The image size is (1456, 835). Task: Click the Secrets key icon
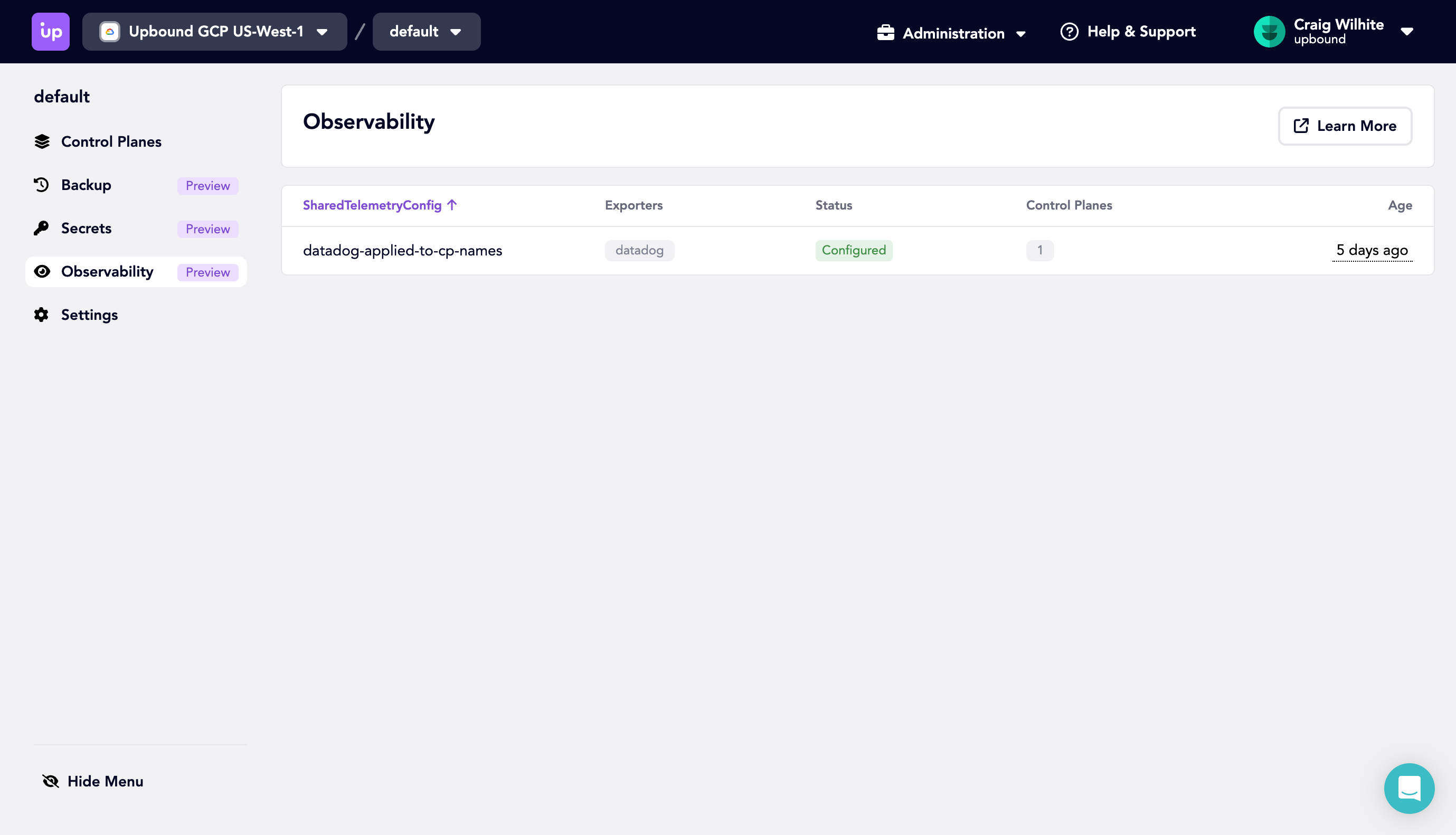(x=41, y=228)
